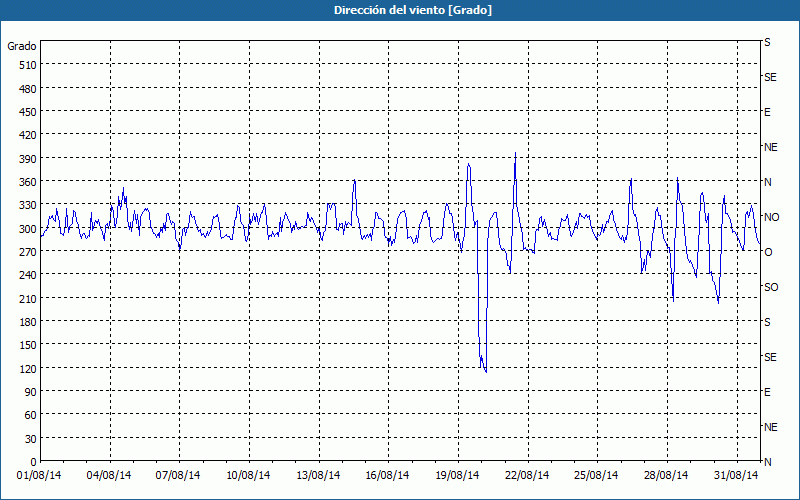Click the 330 axis value
Viewport: 800px width, 500px height.
29,205
